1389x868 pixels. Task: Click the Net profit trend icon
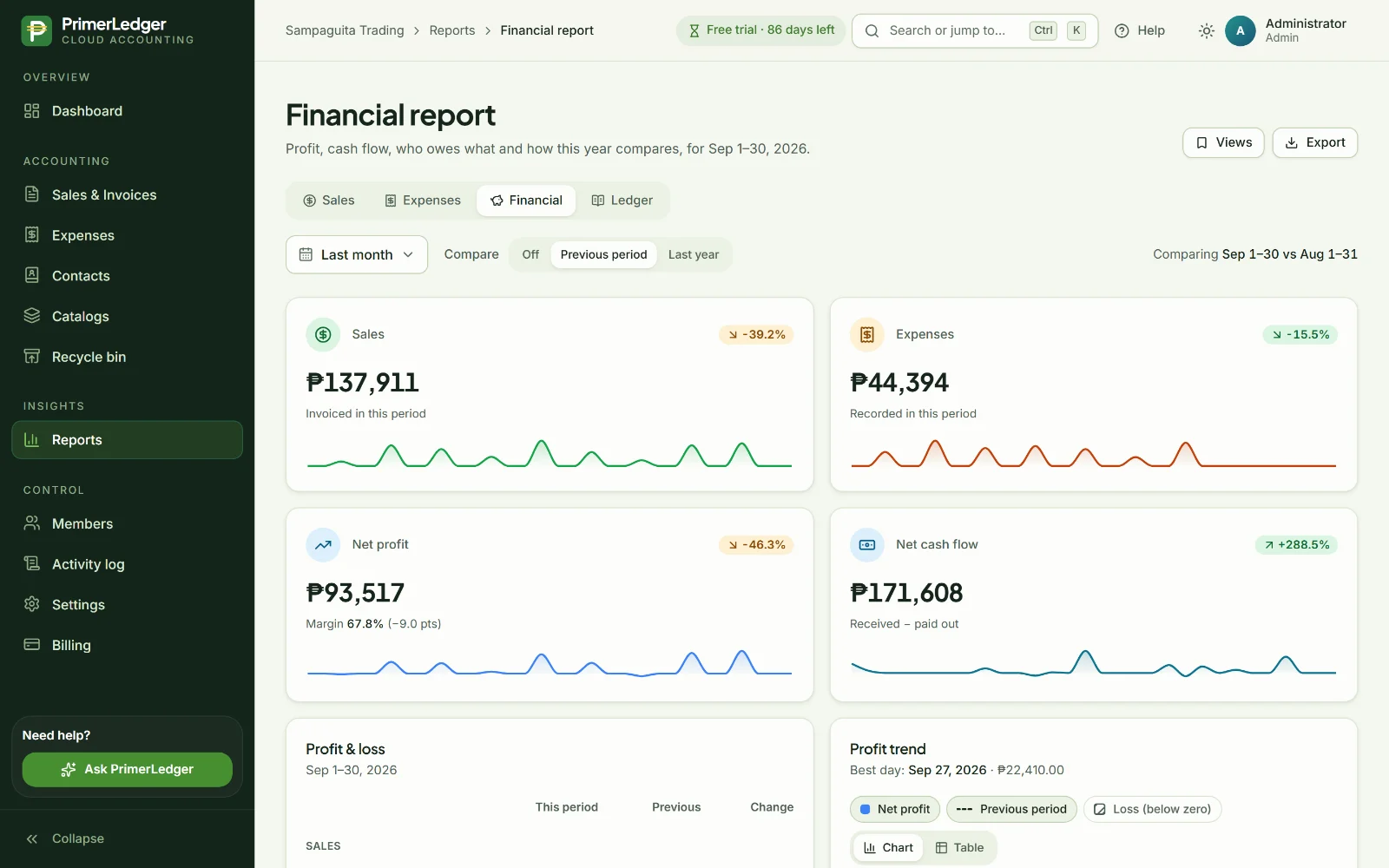(323, 545)
